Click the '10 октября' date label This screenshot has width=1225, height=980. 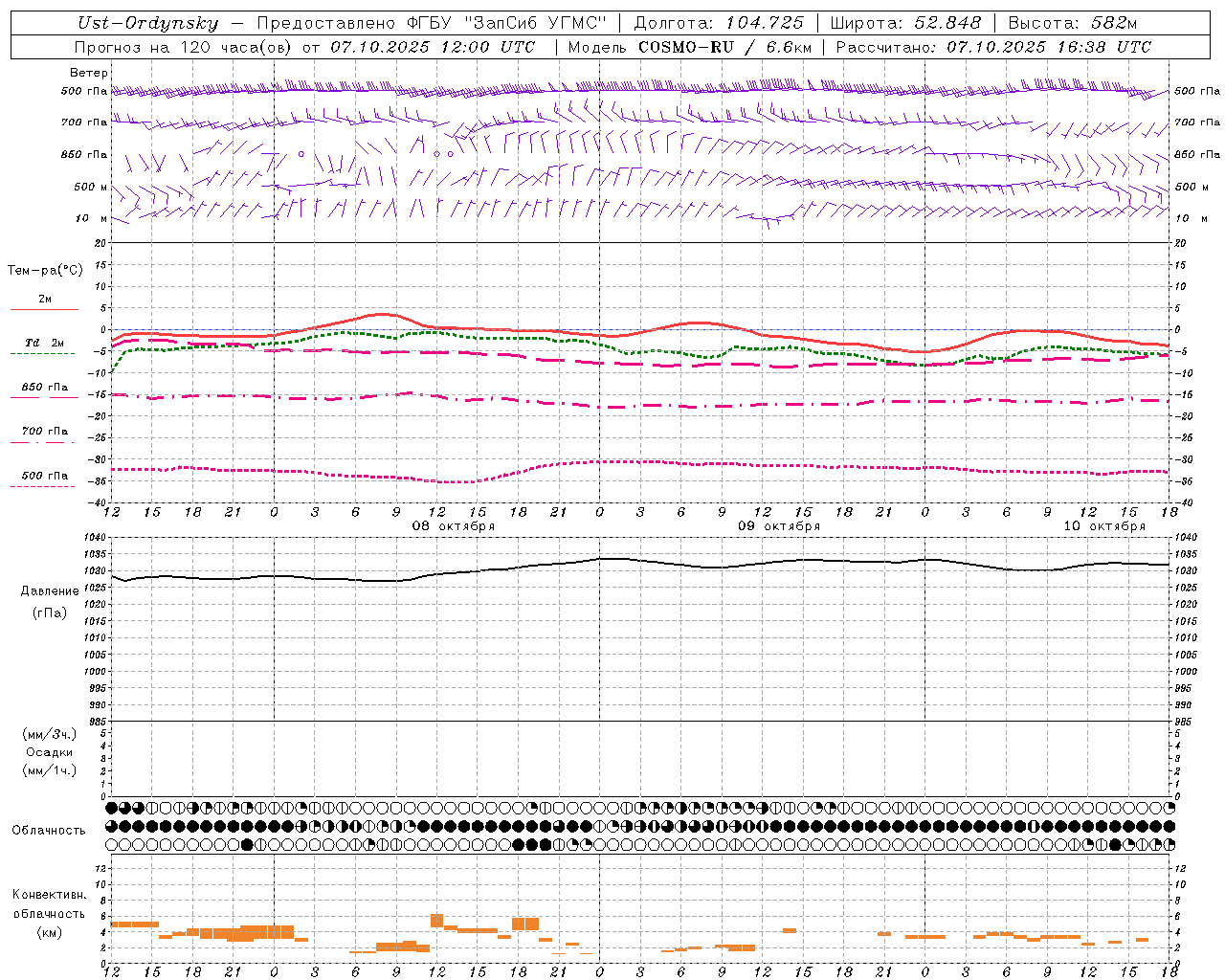pos(1104,526)
